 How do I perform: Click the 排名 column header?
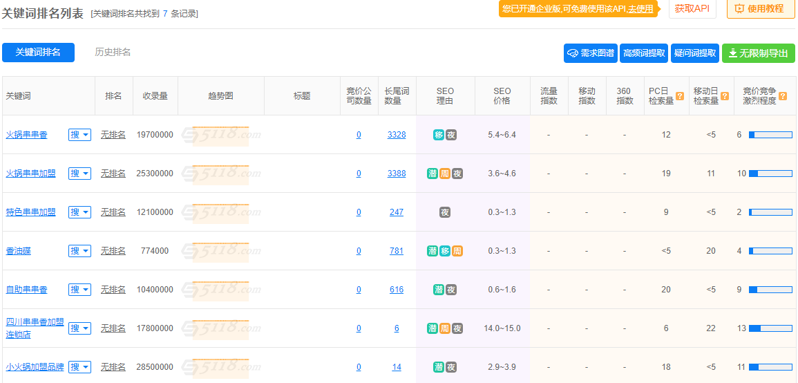[113, 96]
